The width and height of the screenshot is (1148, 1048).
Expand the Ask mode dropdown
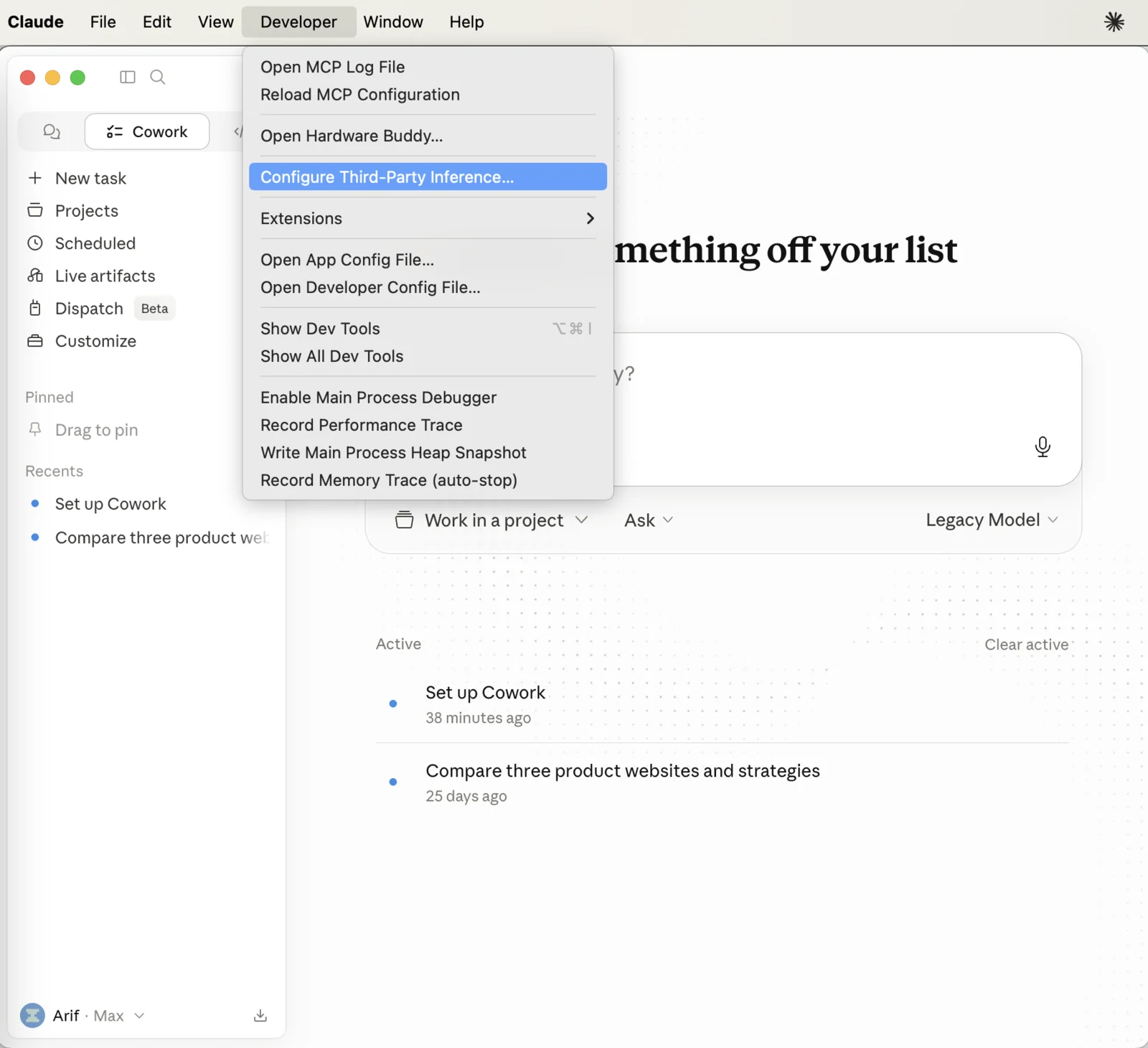click(x=649, y=520)
